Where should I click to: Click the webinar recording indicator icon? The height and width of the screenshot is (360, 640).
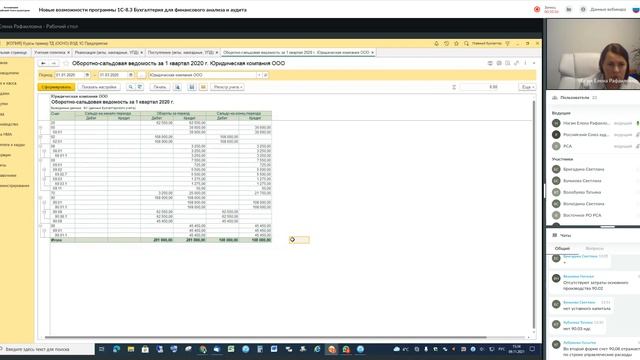tap(537, 9)
